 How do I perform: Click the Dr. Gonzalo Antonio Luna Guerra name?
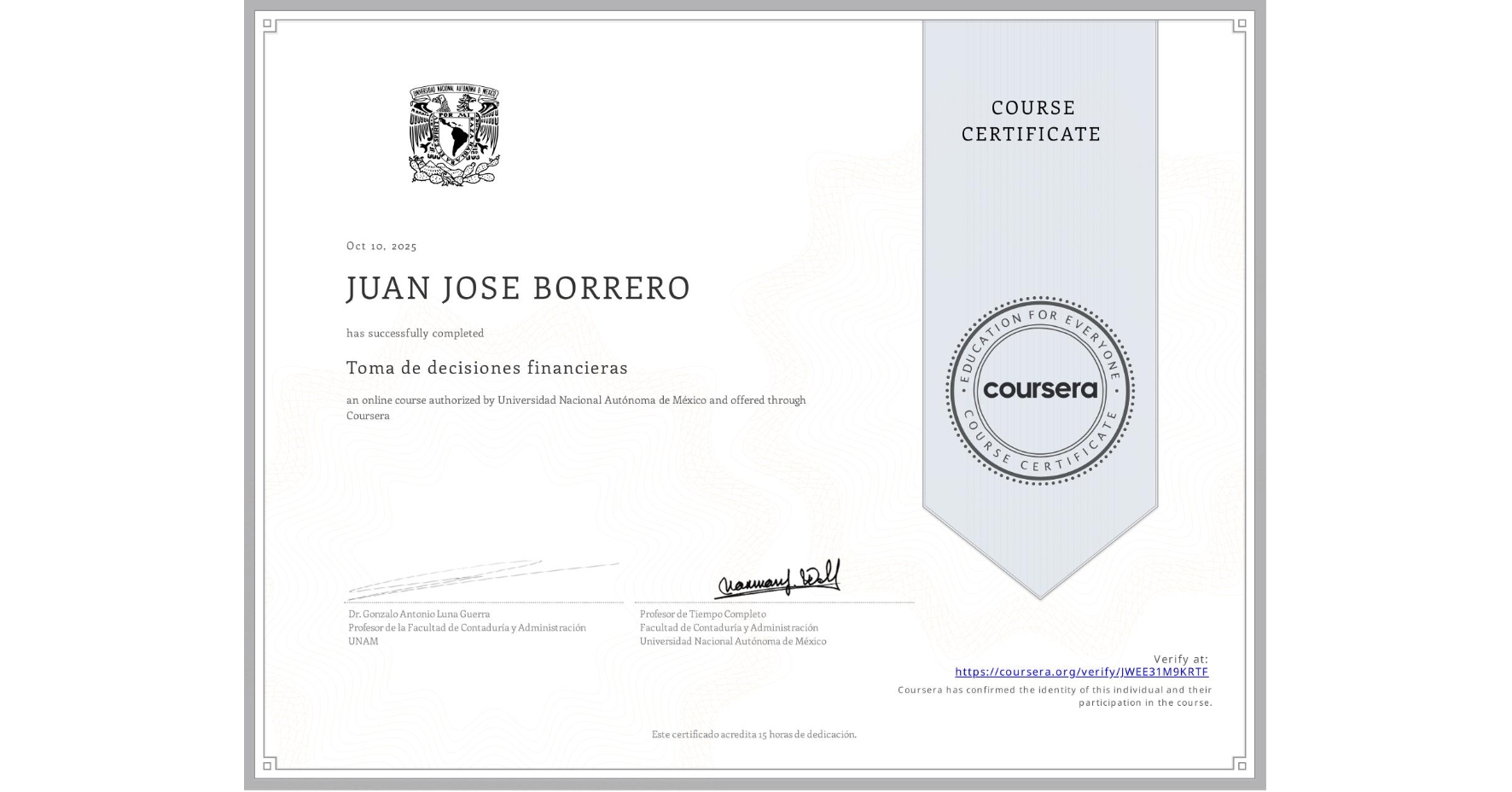(x=419, y=614)
